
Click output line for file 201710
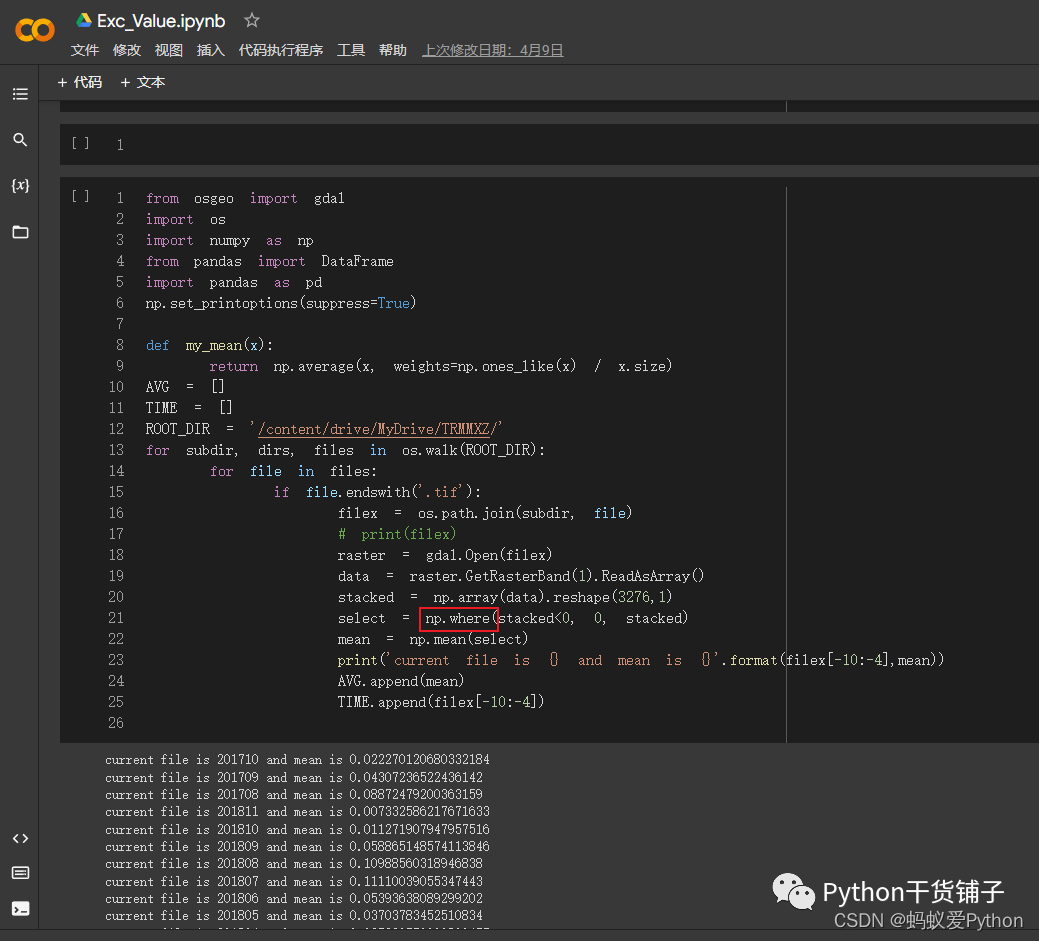point(298,759)
